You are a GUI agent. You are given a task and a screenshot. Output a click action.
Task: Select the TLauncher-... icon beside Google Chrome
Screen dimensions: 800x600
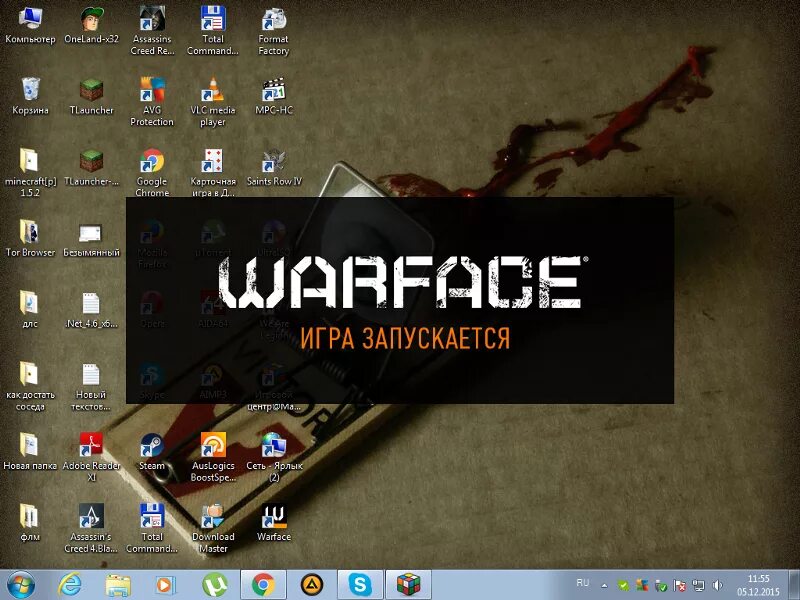[91, 167]
